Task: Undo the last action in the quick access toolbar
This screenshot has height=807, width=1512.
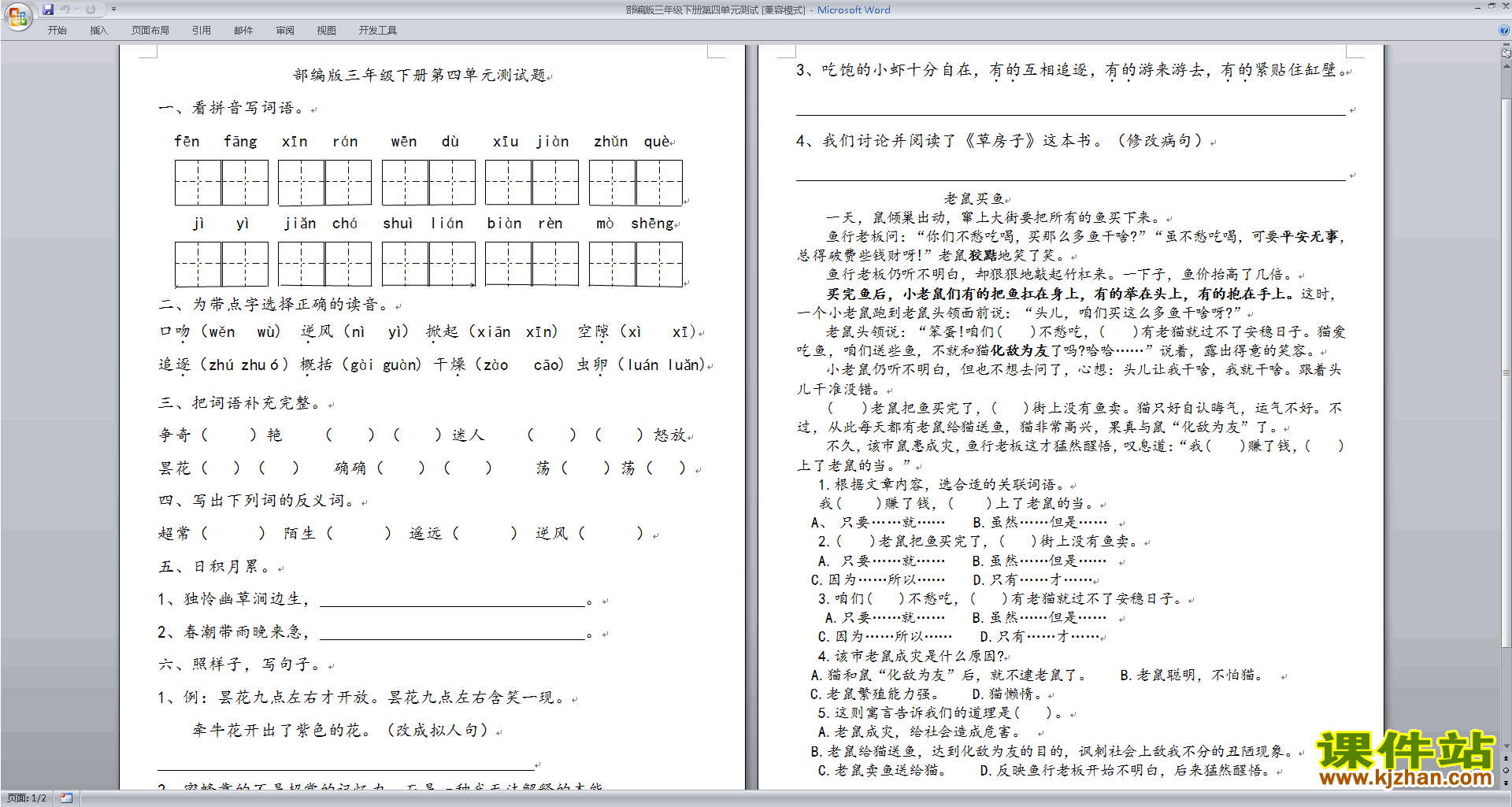Action: pyautogui.click(x=65, y=9)
